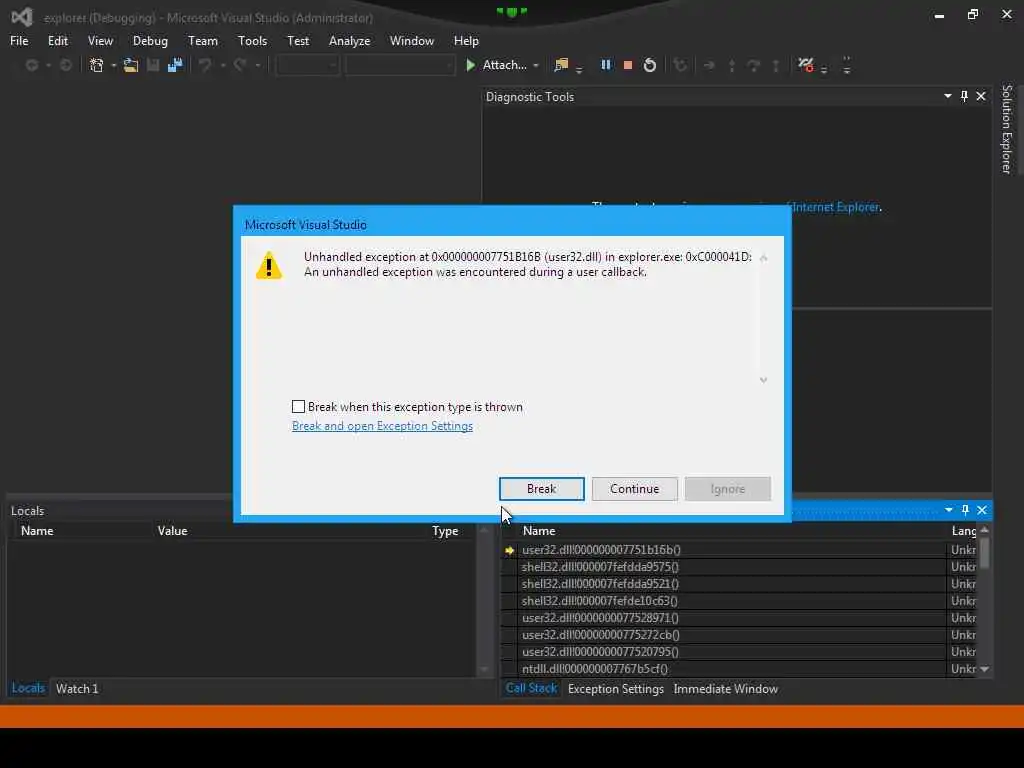This screenshot has width=1024, height=768.
Task: Open the Test menu
Action: (298, 40)
